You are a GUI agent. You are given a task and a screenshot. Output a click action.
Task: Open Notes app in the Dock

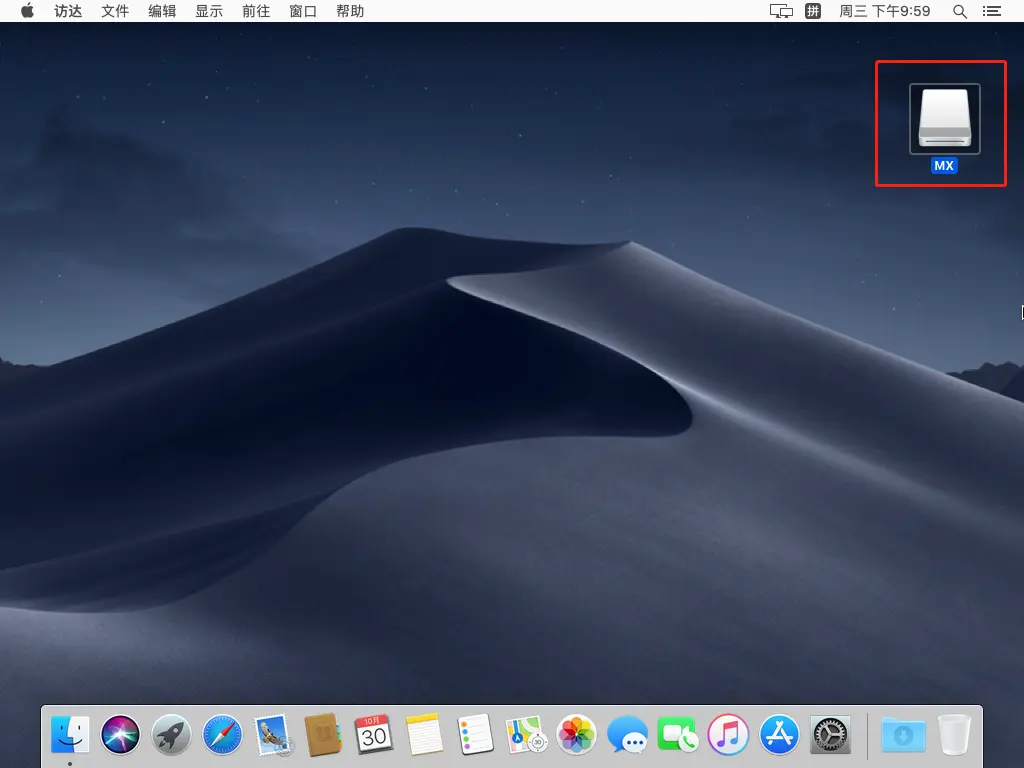point(424,734)
